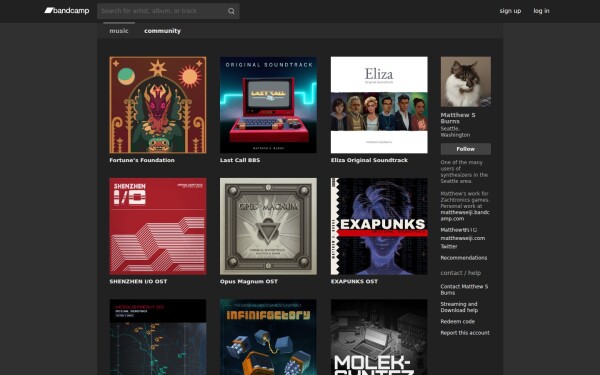Open the matthewseiji.bandcamp.com link

(465, 215)
